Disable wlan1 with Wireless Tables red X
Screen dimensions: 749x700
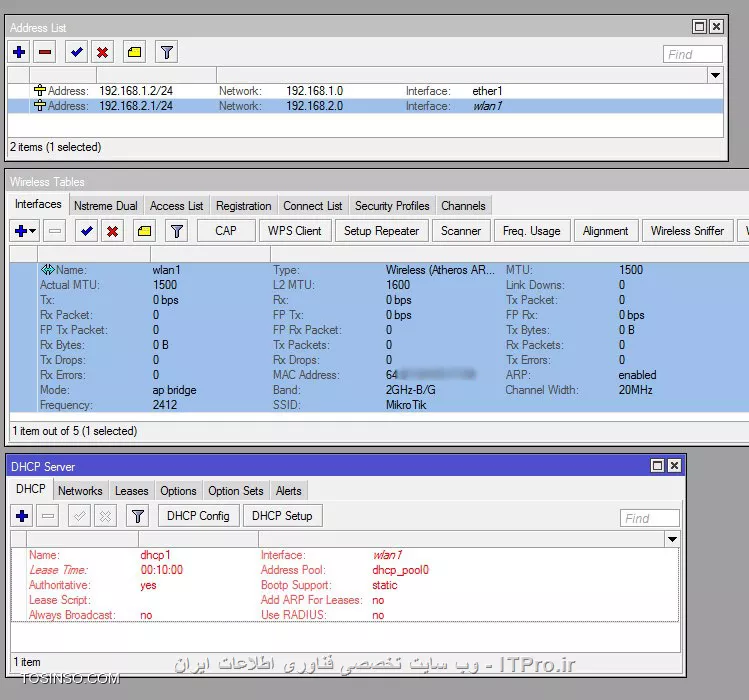click(112, 231)
